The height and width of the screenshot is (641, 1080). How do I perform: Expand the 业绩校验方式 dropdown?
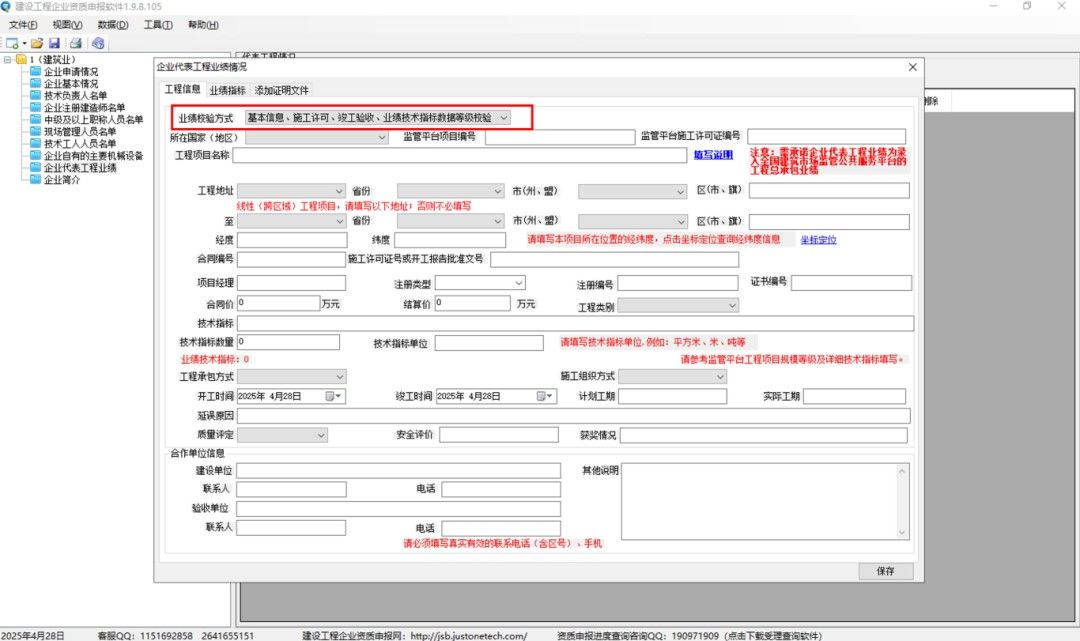(503, 118)
